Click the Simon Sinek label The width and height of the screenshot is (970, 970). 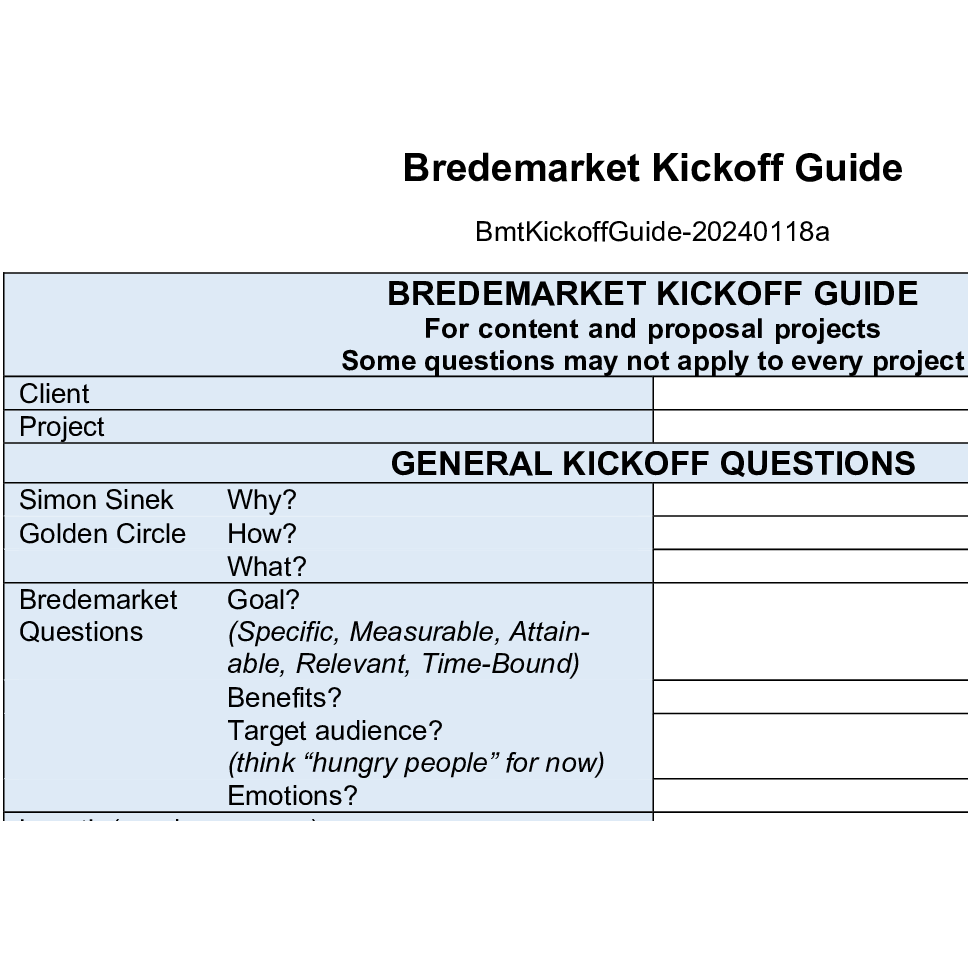point(96,500)
